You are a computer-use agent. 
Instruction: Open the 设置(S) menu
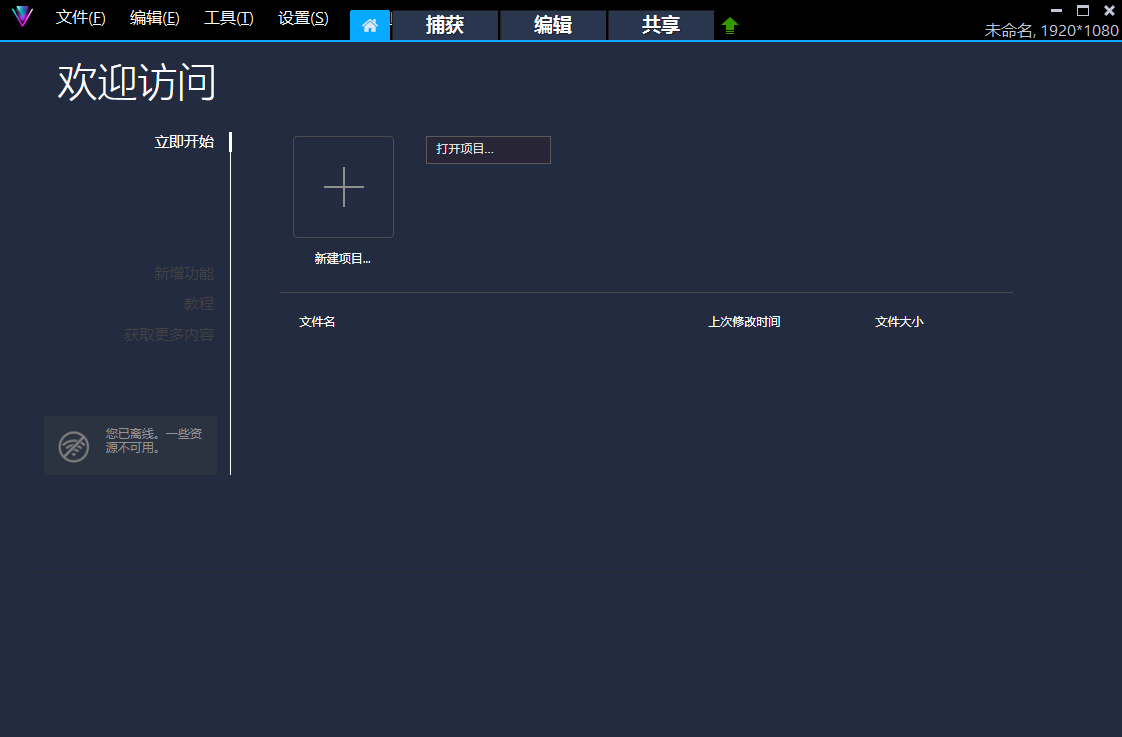303,18
